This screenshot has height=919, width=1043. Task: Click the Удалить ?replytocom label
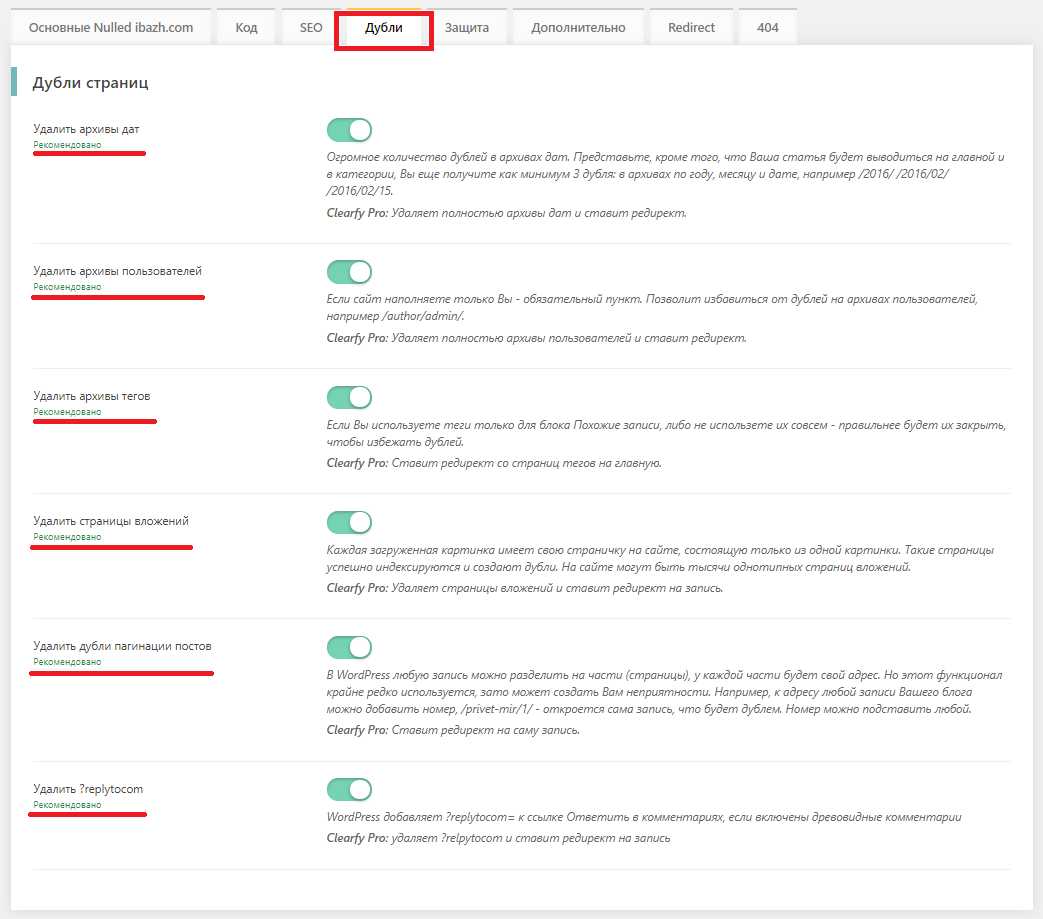coord(88,789)
